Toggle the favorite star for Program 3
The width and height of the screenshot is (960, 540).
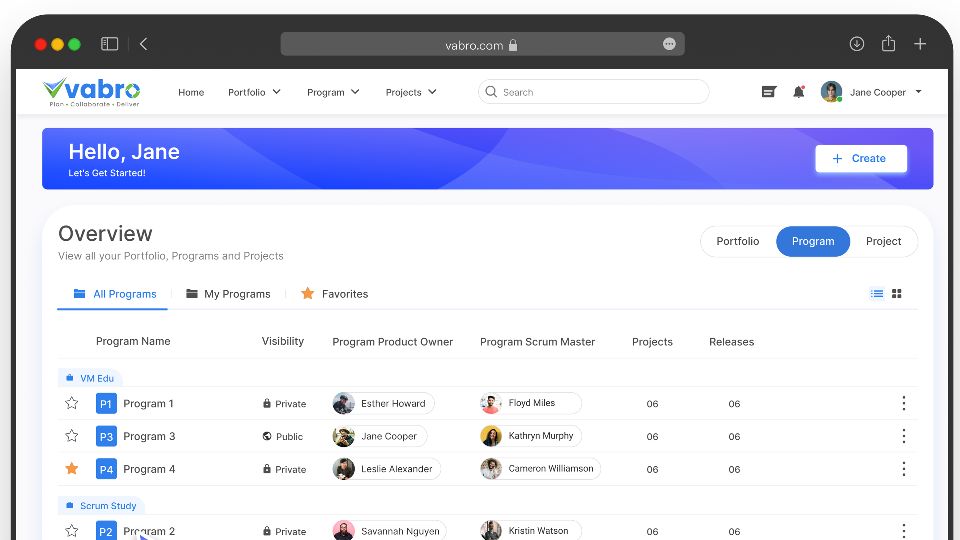tap(72, 436)
